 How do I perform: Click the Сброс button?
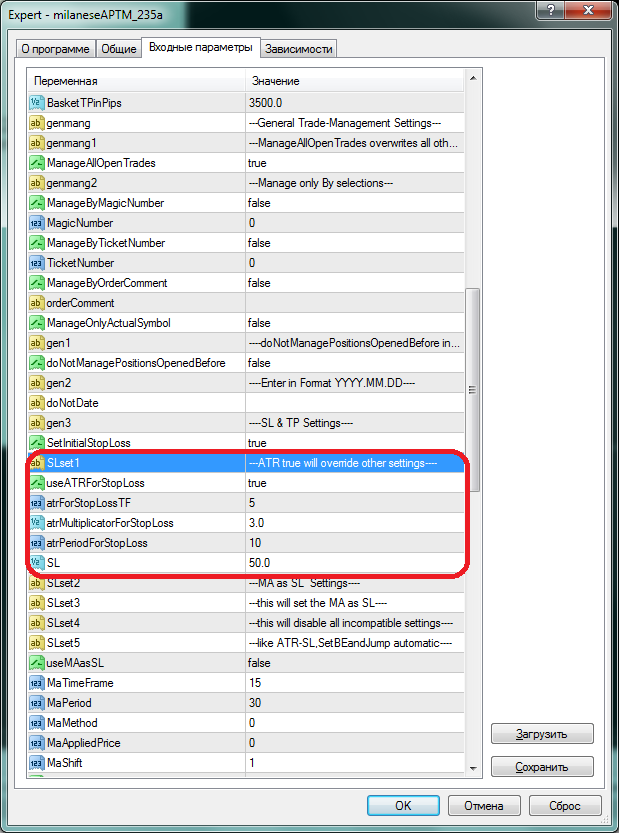565,806
